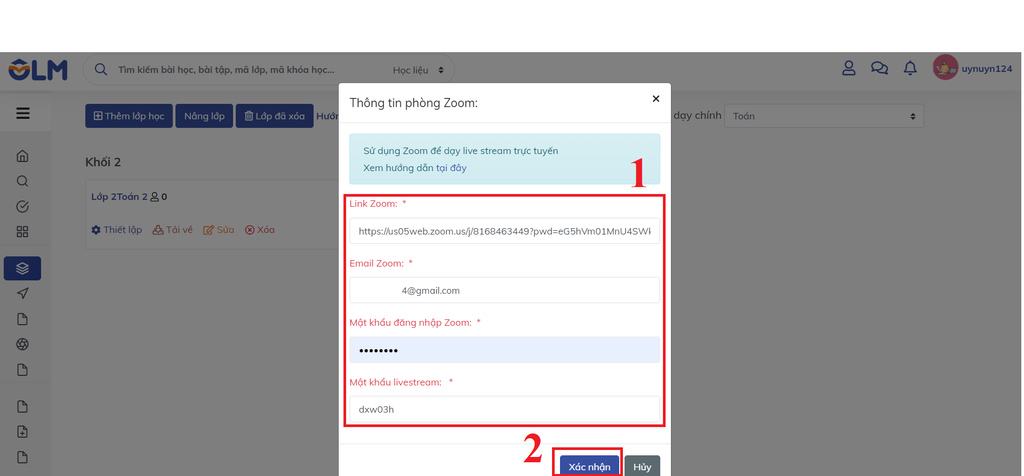This screenshot has height=476, width=1024.
Task: Open the Lớp 2Toán 2 class title
Action: (120, 197)
